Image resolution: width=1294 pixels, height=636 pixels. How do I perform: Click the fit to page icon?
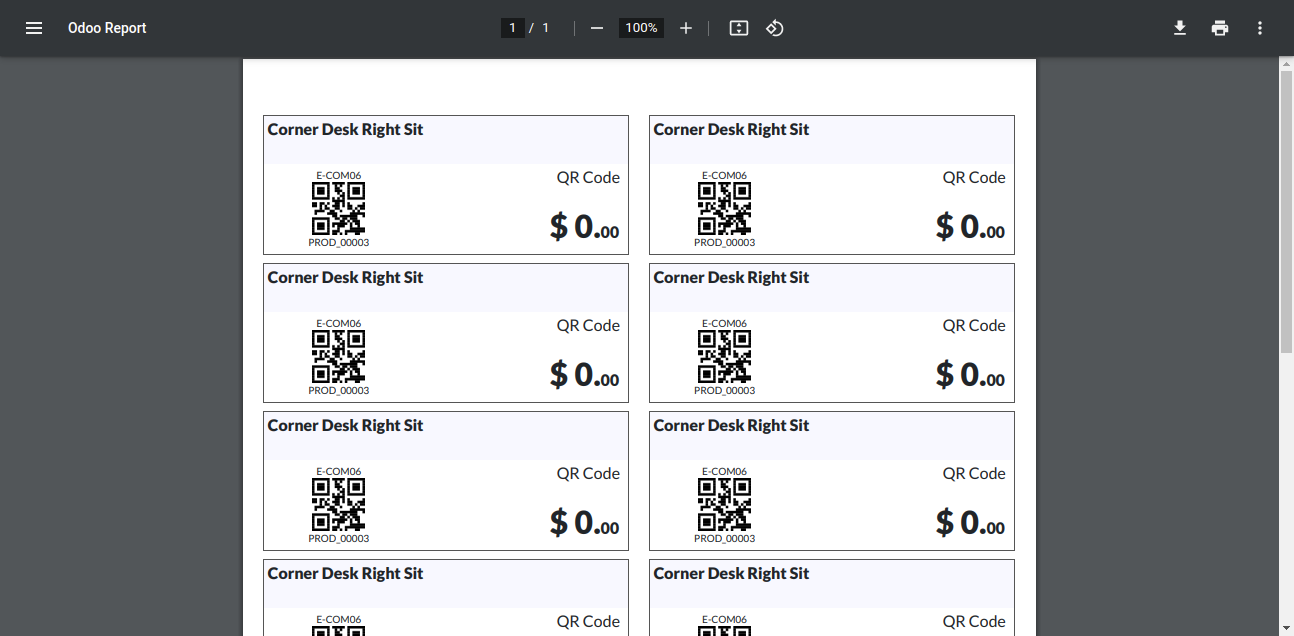pos(739,28)
